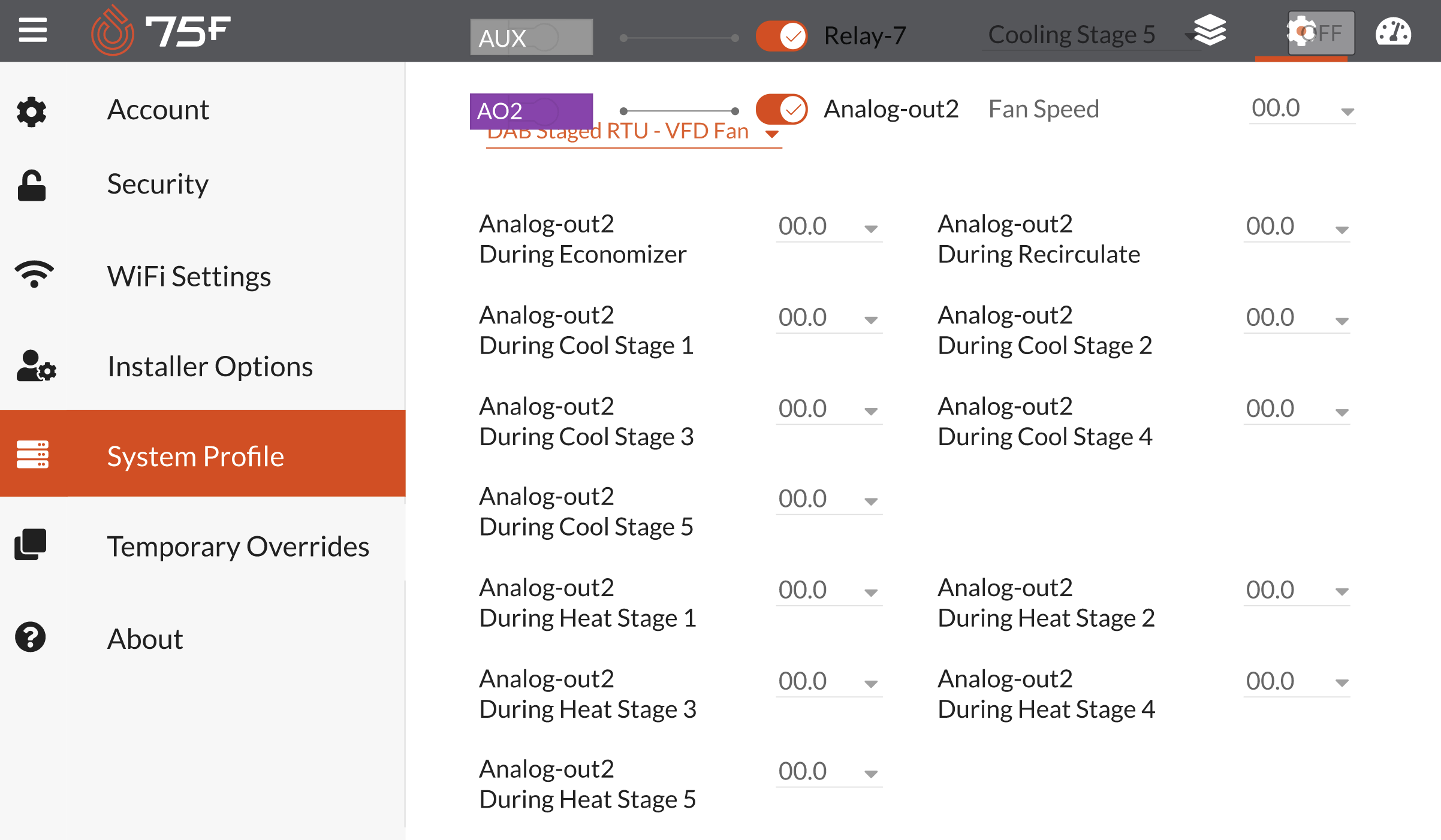Viewport: 1441px width, 840px height.
Task: Disable the Analog-out2 toggle switch
Action: tap(781, 110)
